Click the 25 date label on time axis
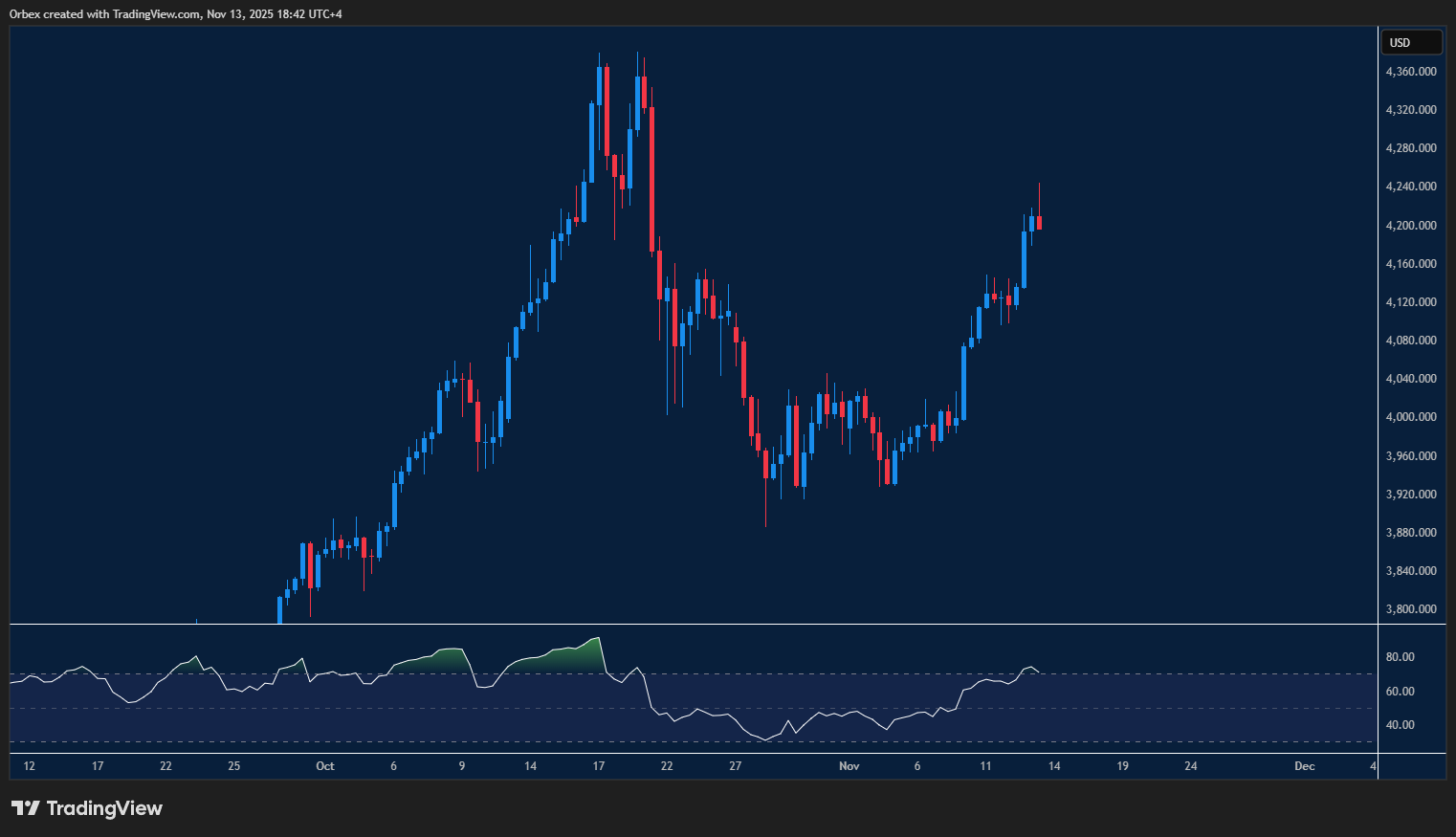Viewport: 1456px width, 837px height. (234, 766)
